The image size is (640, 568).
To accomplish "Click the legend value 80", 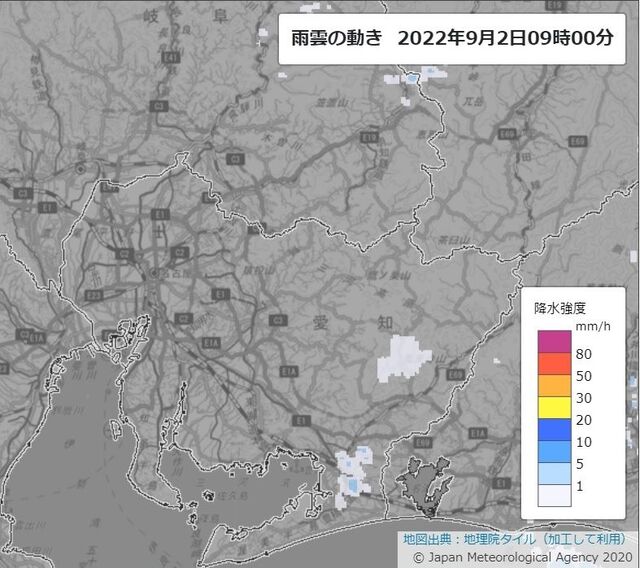I will click(x=584, y=354).
